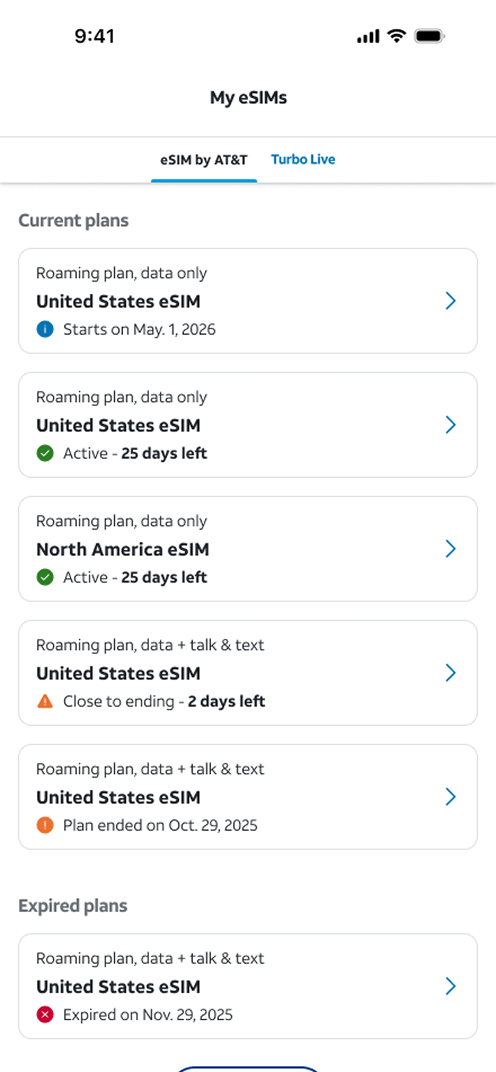
Task: Open the North America eSIM plan title
Action: pyautogui.click(x=122, y=549)
